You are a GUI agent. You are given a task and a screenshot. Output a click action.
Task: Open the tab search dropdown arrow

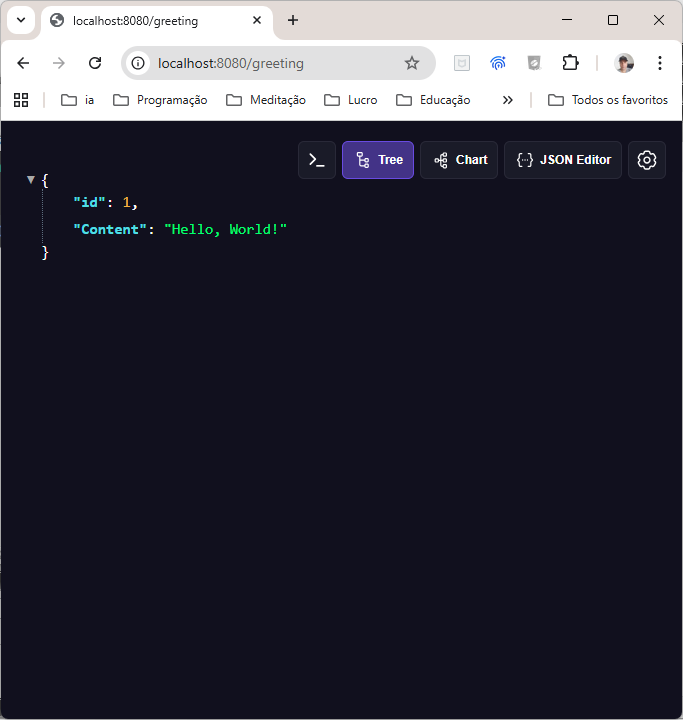pyautogui.click(x=21, y=20)
